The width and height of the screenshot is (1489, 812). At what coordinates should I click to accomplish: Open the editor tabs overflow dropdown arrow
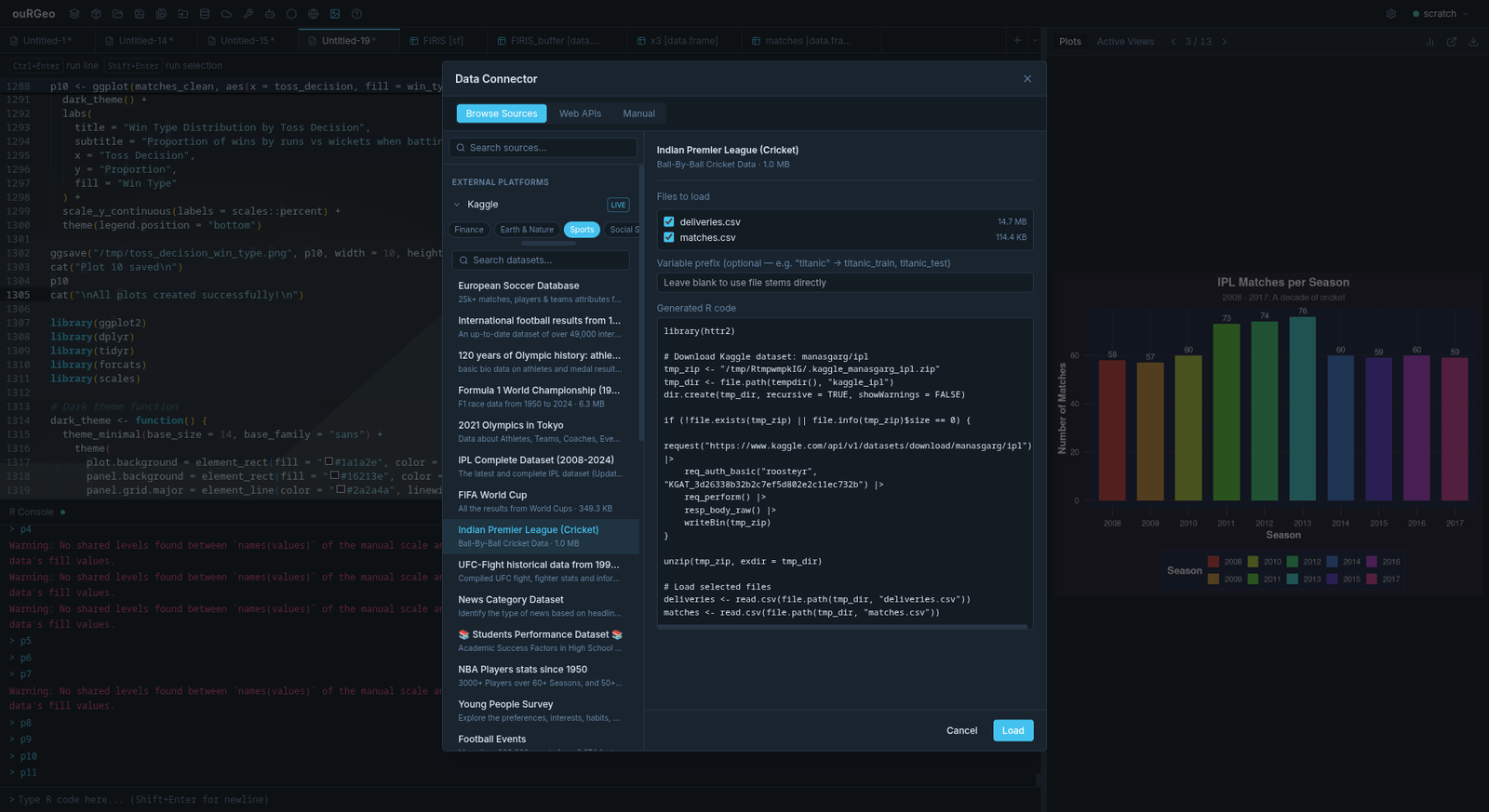pos(1035,41)
